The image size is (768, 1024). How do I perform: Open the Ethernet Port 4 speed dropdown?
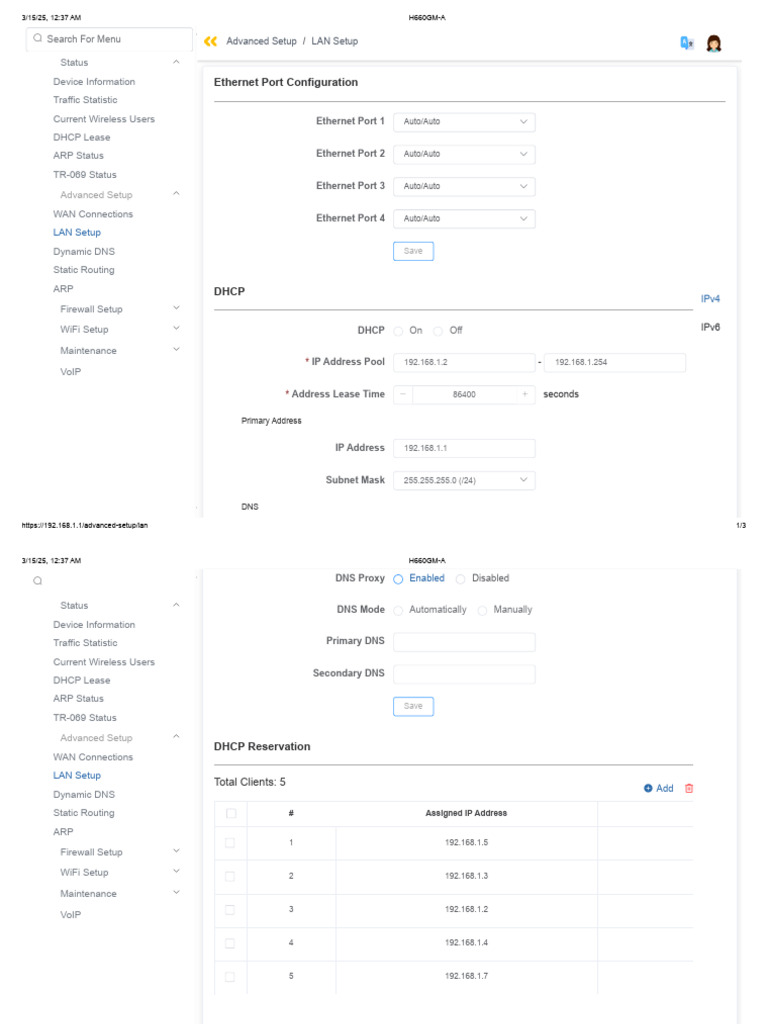click(464, 218)
